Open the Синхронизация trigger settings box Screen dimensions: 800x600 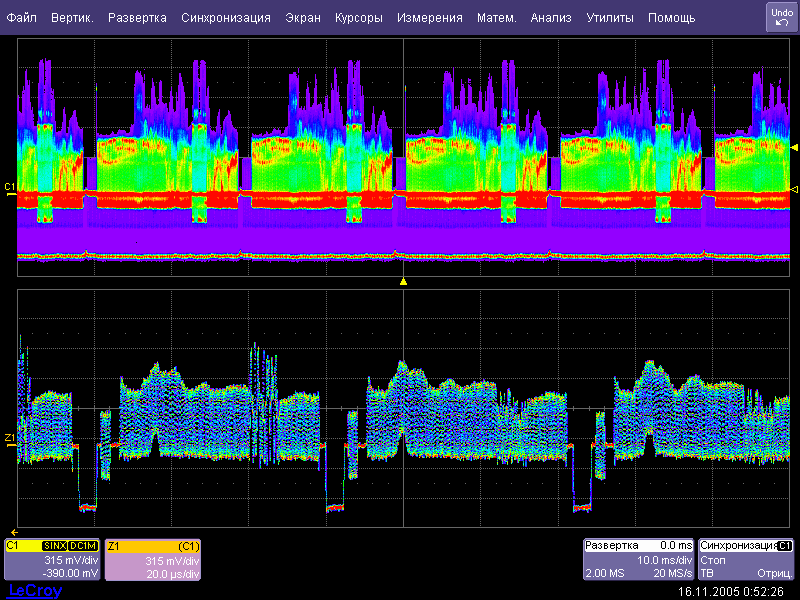(746, 560)
